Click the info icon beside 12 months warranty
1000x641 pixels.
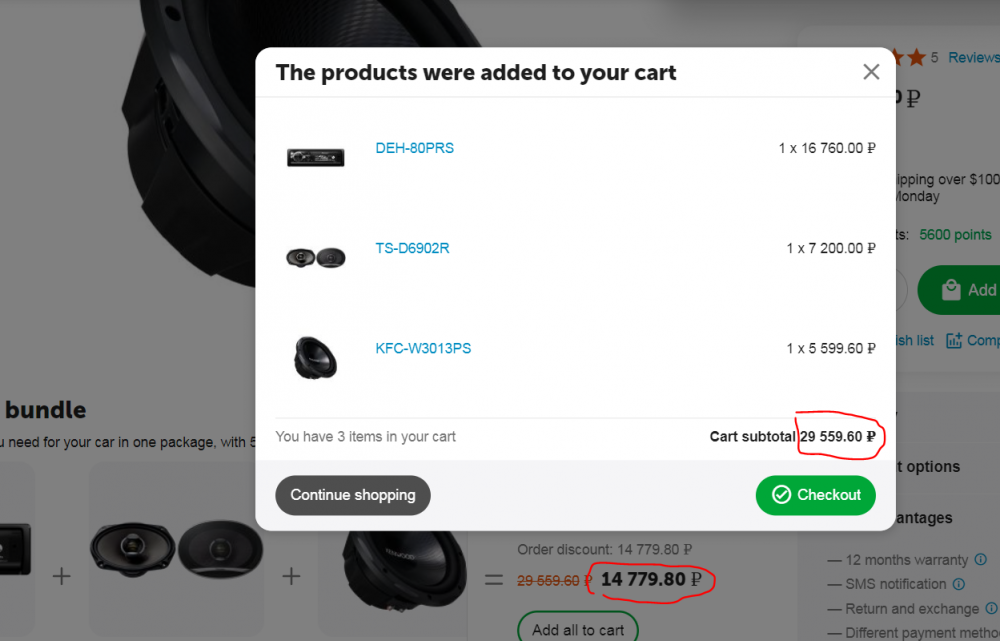[980, 560]
